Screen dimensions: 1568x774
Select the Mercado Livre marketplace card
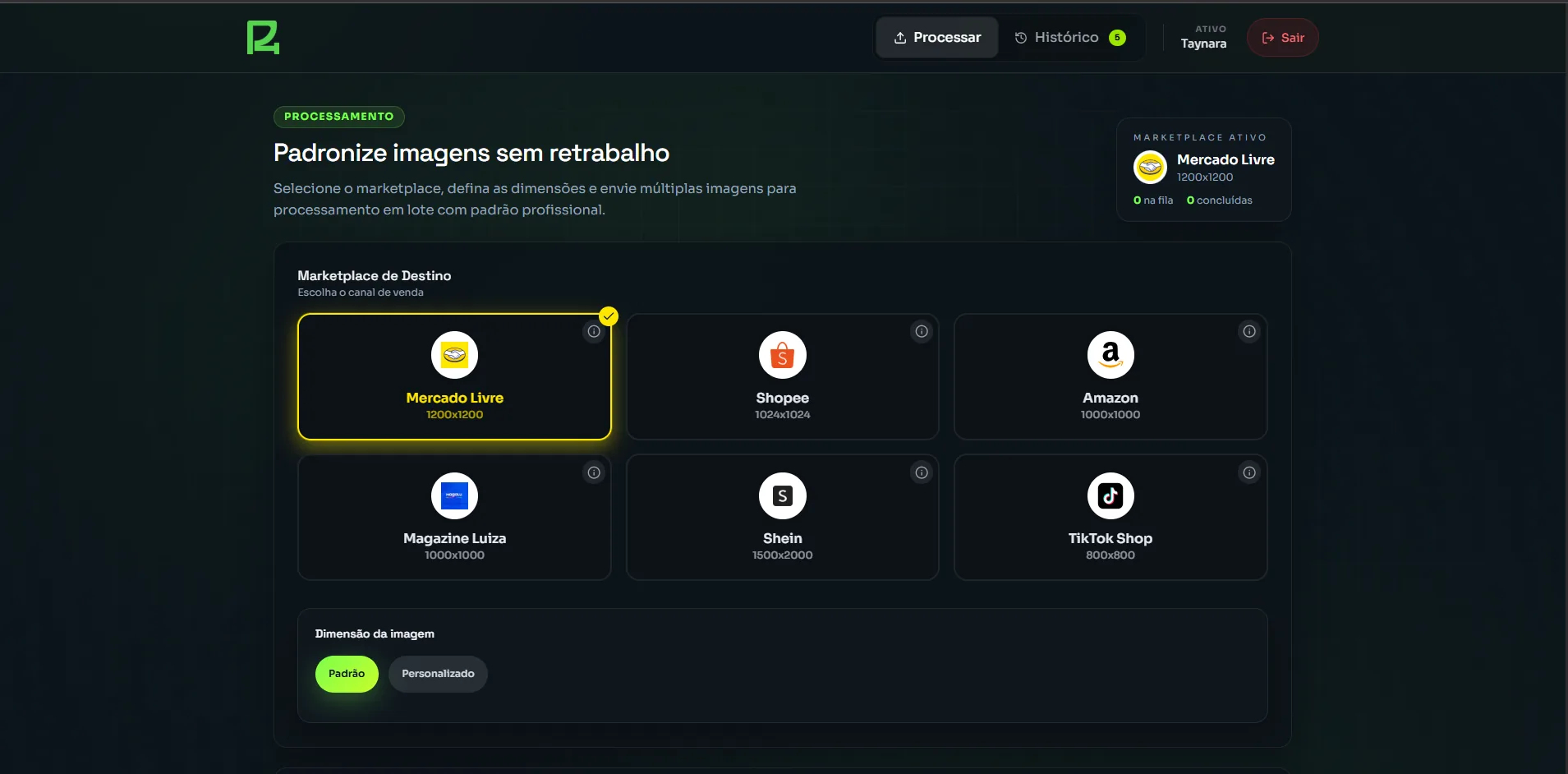click(x=454, y=377)
